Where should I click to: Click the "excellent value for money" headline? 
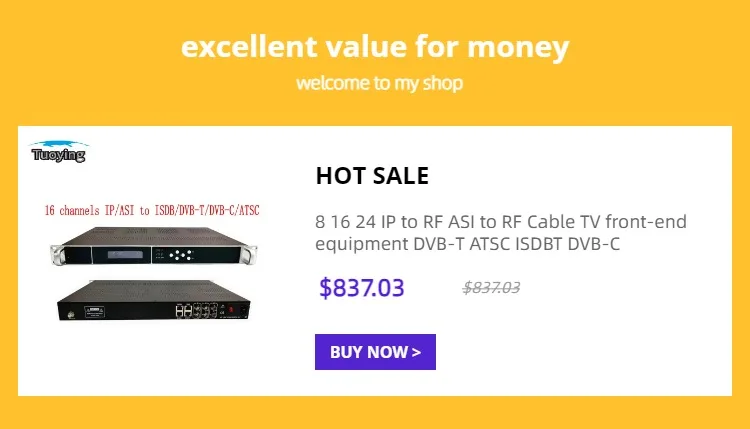375,46
